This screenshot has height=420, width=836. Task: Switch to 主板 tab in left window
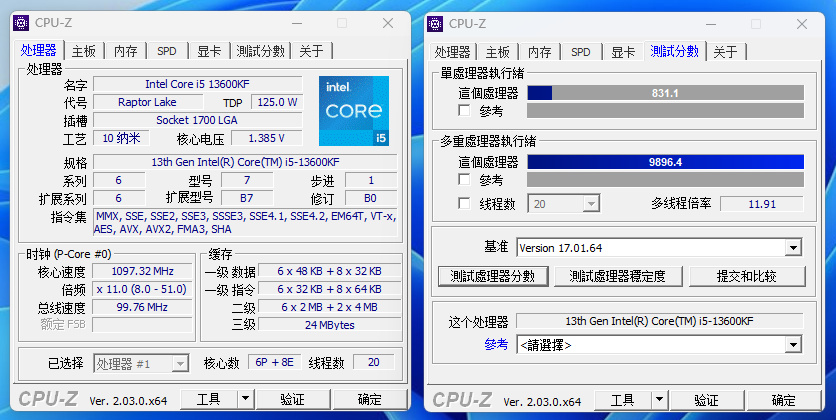[x=84, y=51]
